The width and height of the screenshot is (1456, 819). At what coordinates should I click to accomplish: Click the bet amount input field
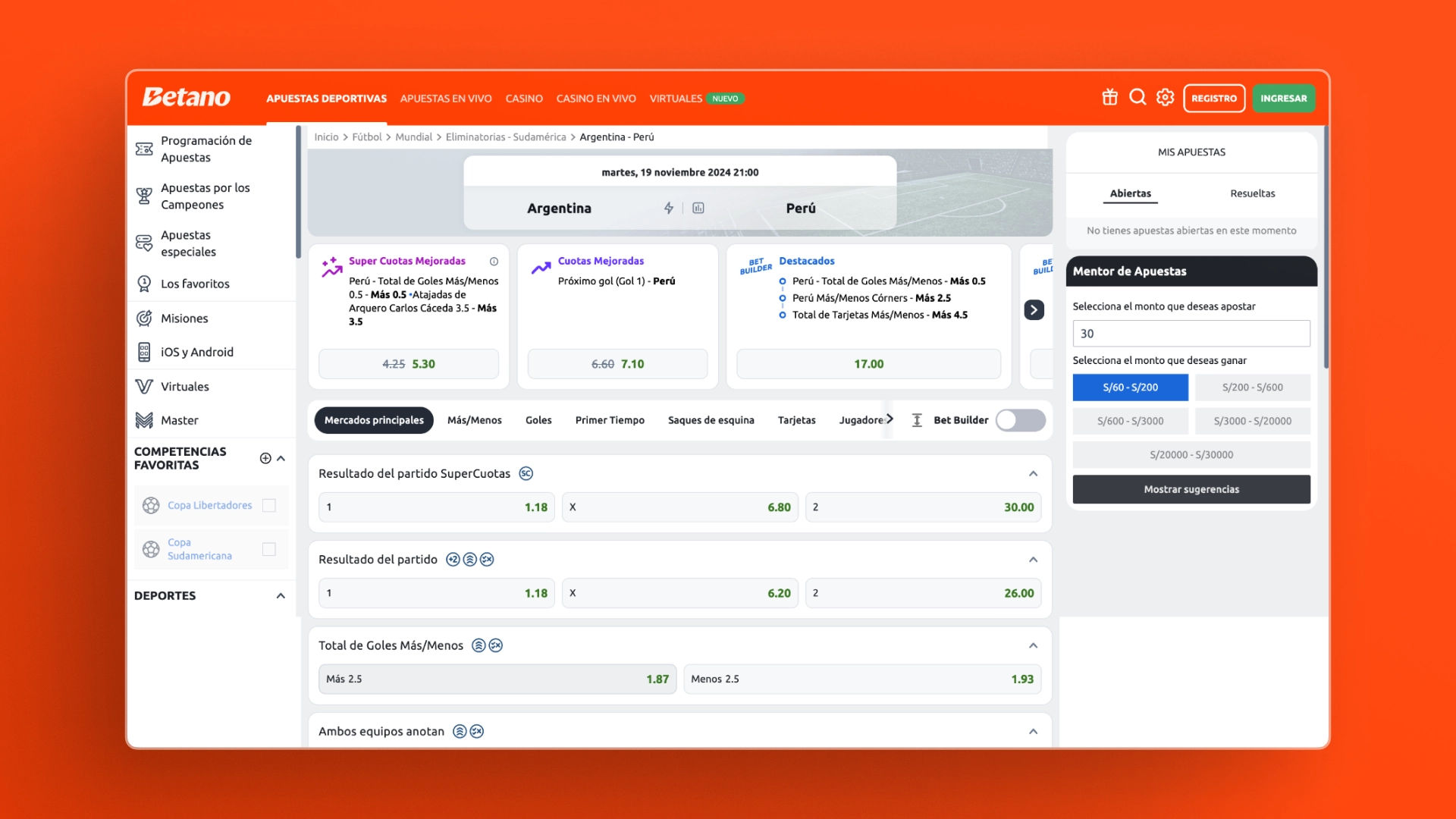pos(1191,334)
